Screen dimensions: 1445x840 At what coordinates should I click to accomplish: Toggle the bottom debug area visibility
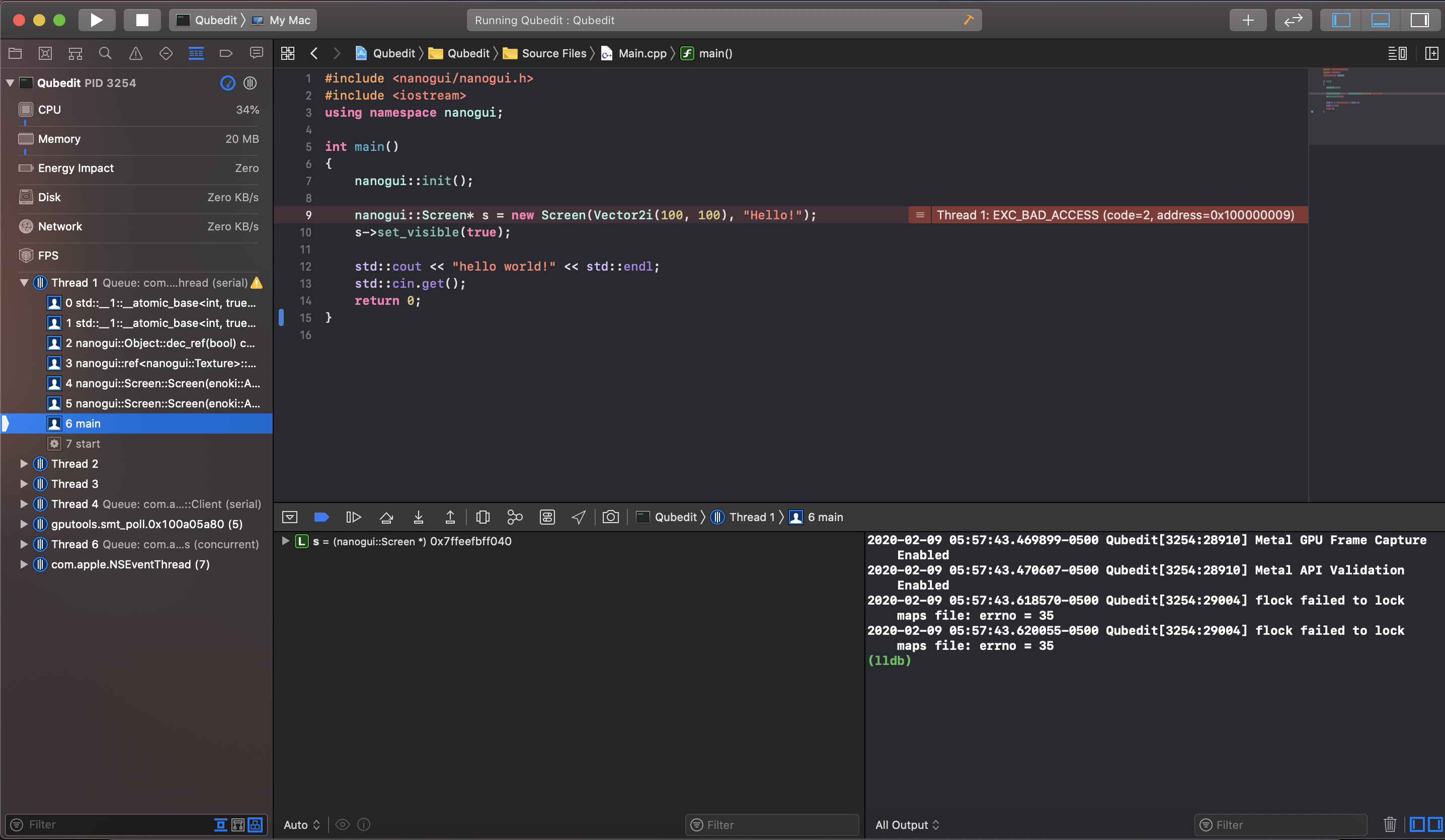click(1380, 20)
